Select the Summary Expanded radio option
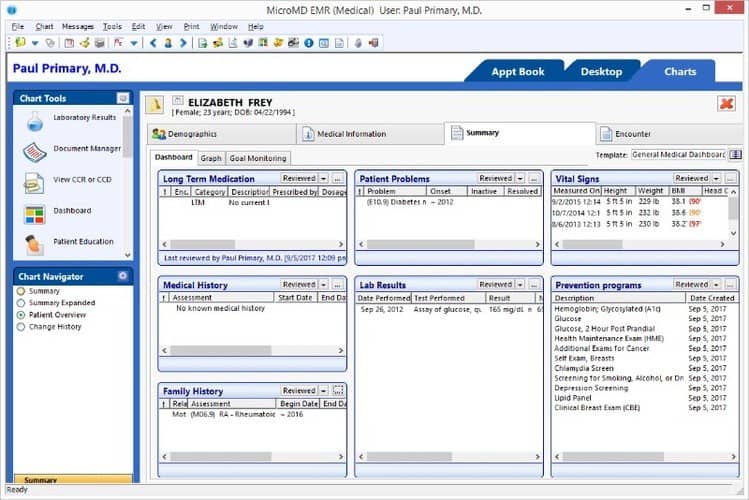Viewport: 749px width, 500px height. (x=21, y=303)
